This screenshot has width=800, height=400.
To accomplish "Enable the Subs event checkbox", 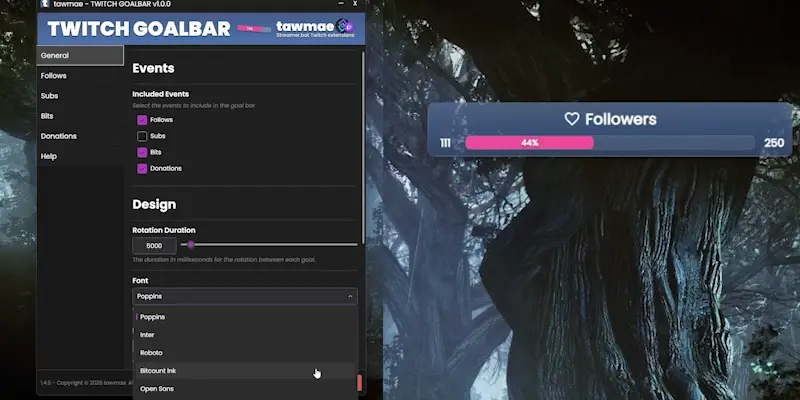I will (x=142, y=136).
